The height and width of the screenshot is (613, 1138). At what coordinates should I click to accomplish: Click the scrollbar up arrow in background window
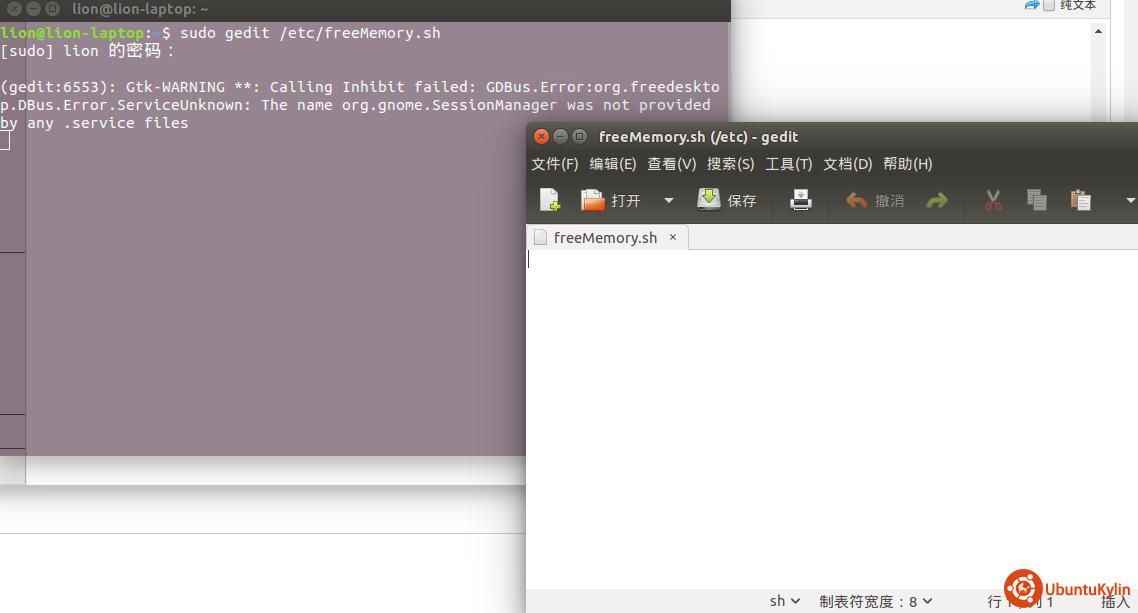[x=1098, y=31]
